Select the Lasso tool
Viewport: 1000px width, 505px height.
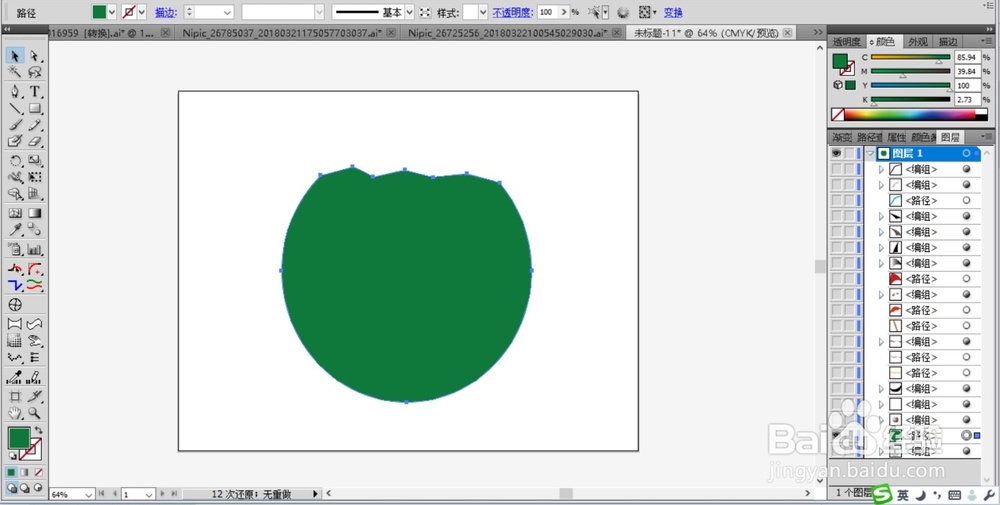click(x=34, y=73)
